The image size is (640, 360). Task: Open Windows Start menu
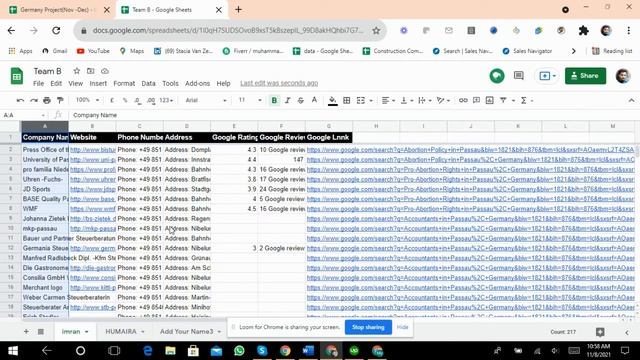13,351
